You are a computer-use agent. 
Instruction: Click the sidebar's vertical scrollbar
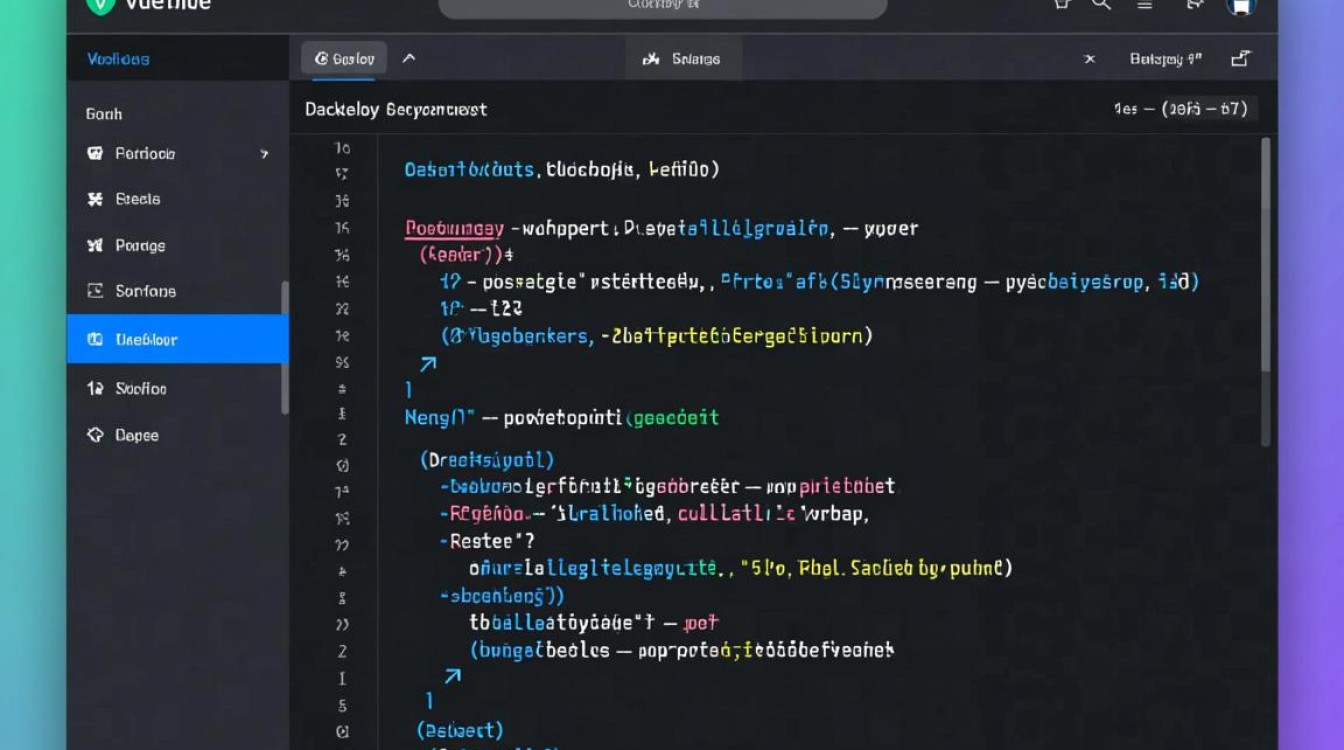(x=285, y=347)
